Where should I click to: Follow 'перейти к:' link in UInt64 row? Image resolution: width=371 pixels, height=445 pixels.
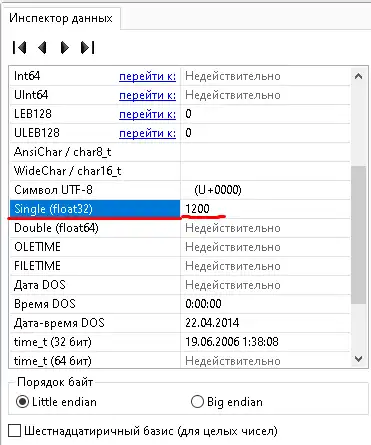point(147,95)
